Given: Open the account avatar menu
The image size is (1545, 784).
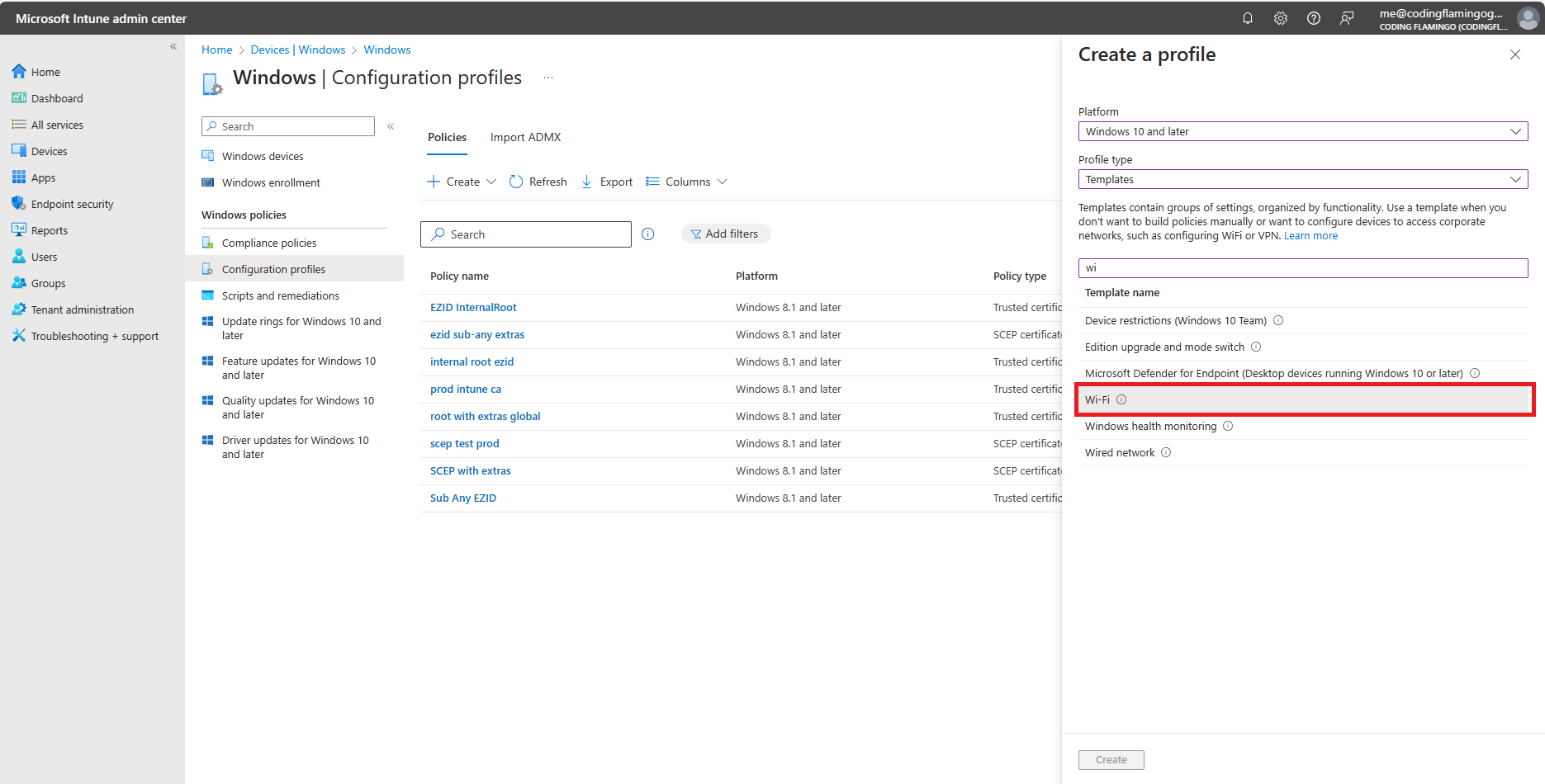Looking at the screenshot, I should click(1528, 18).
